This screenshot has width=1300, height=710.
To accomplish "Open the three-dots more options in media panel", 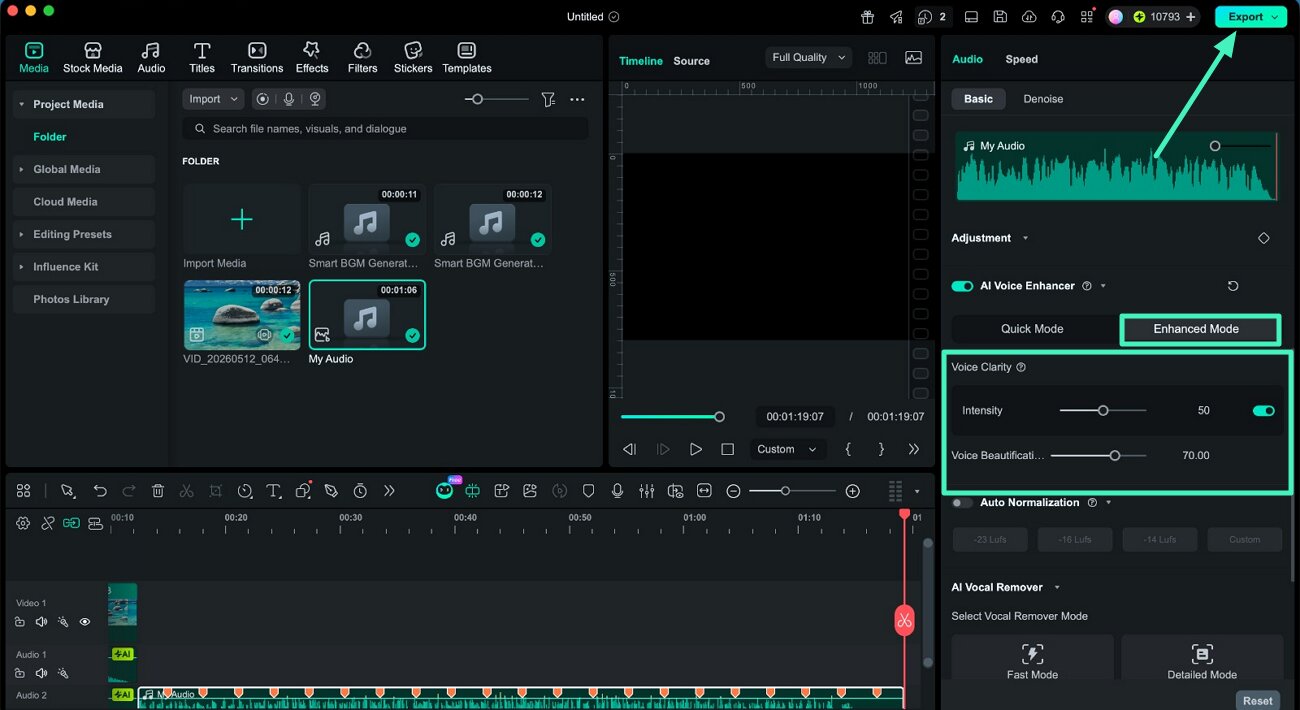I will pyautogui.click(x=577, y=99).
